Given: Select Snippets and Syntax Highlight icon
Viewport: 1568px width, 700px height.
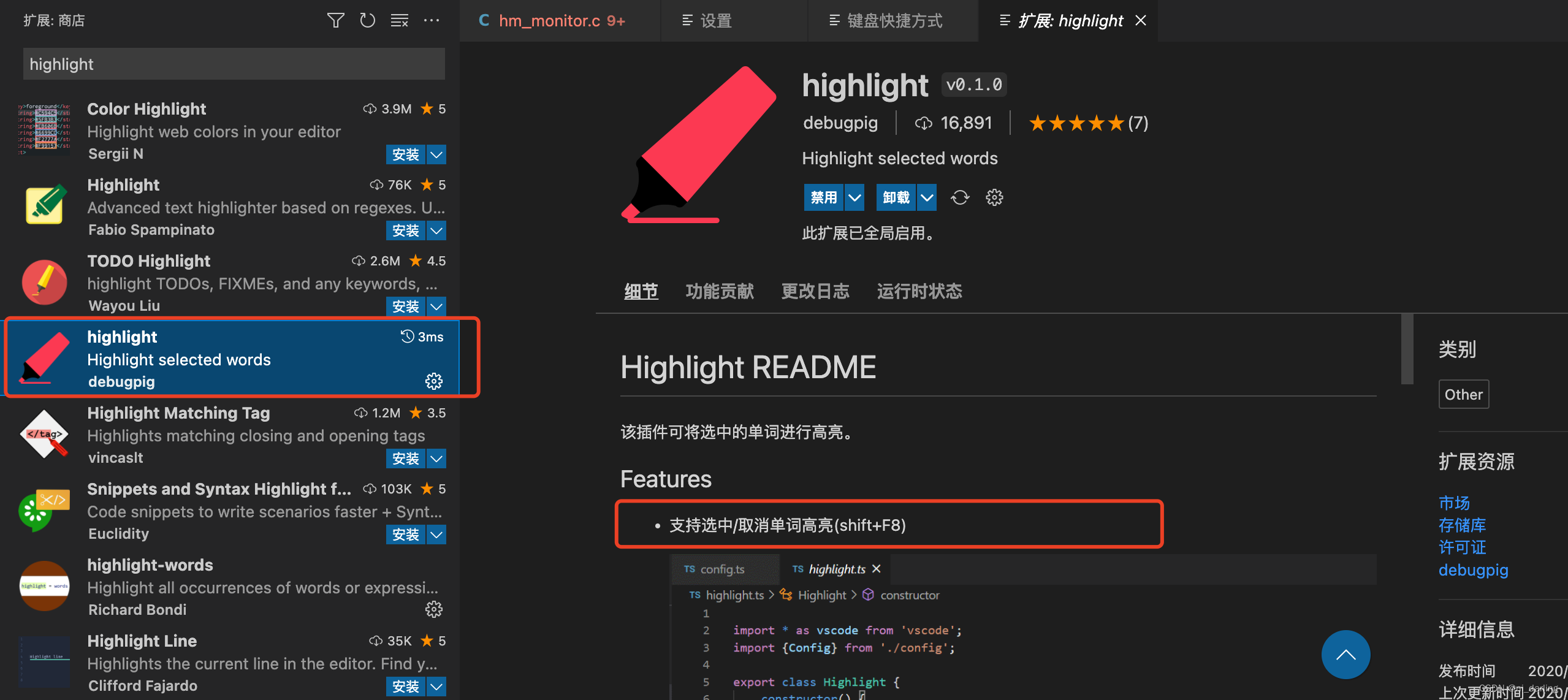Looking at the screenshot, I should 44,510.
